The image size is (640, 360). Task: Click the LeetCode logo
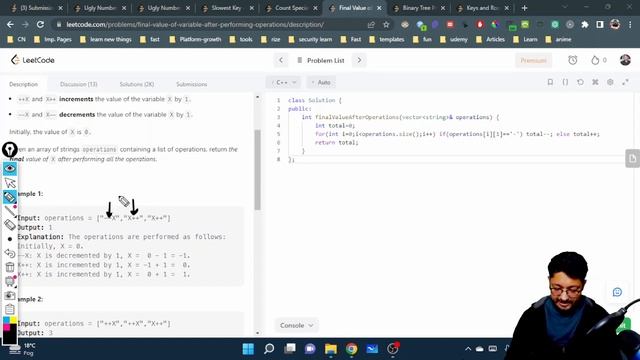pyautogui.click(x=33, y=60)
